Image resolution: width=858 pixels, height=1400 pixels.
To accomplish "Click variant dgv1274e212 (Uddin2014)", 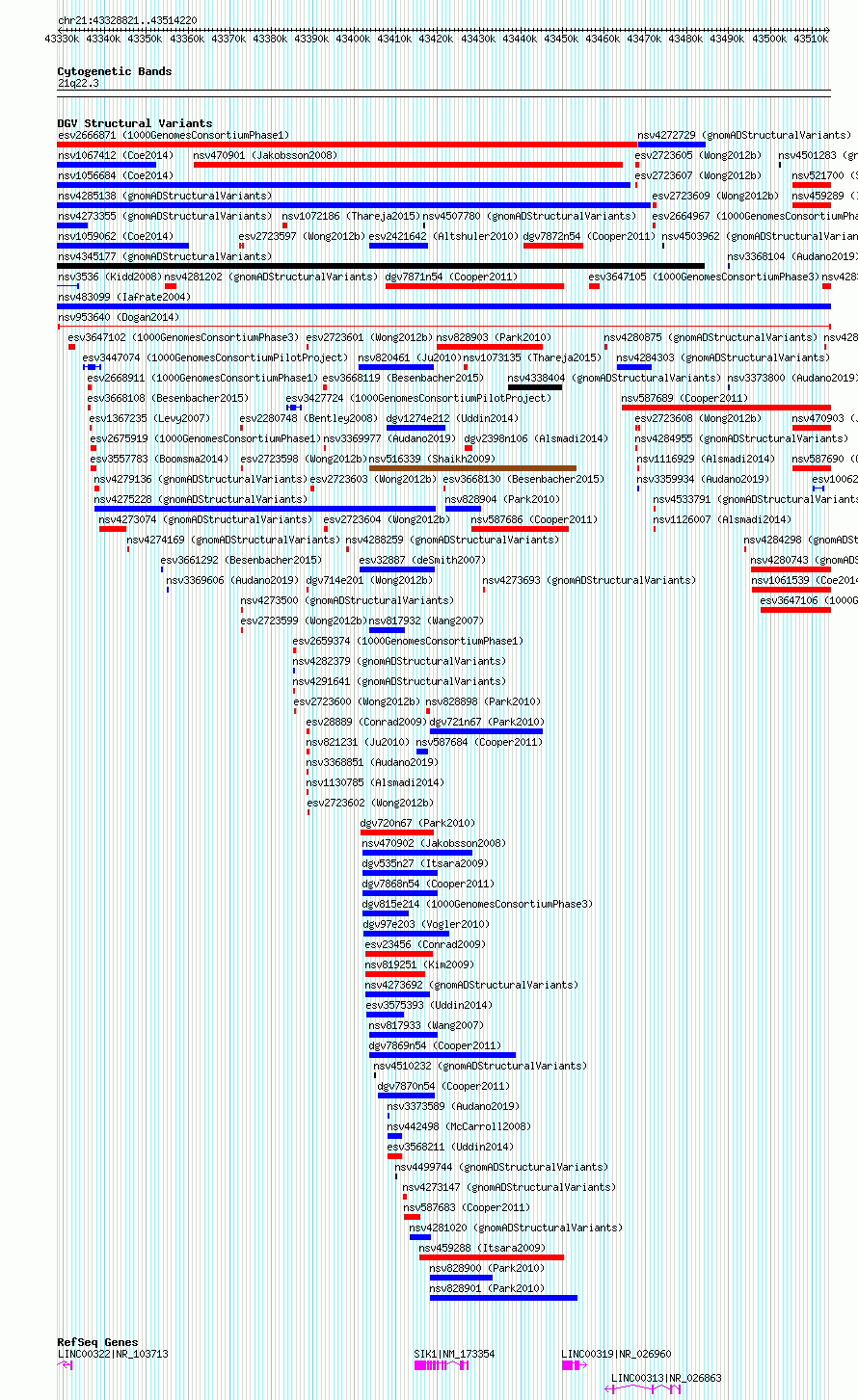I will coord(452,418).
